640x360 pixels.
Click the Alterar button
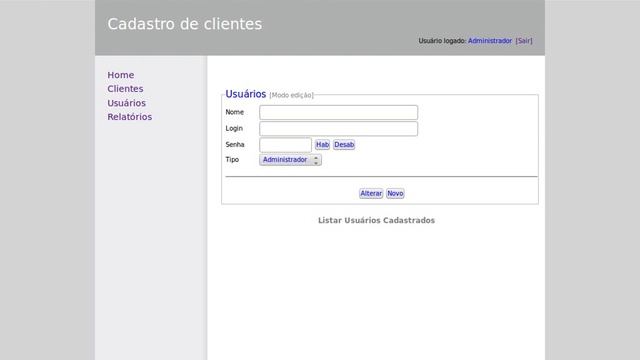(371, 193)
